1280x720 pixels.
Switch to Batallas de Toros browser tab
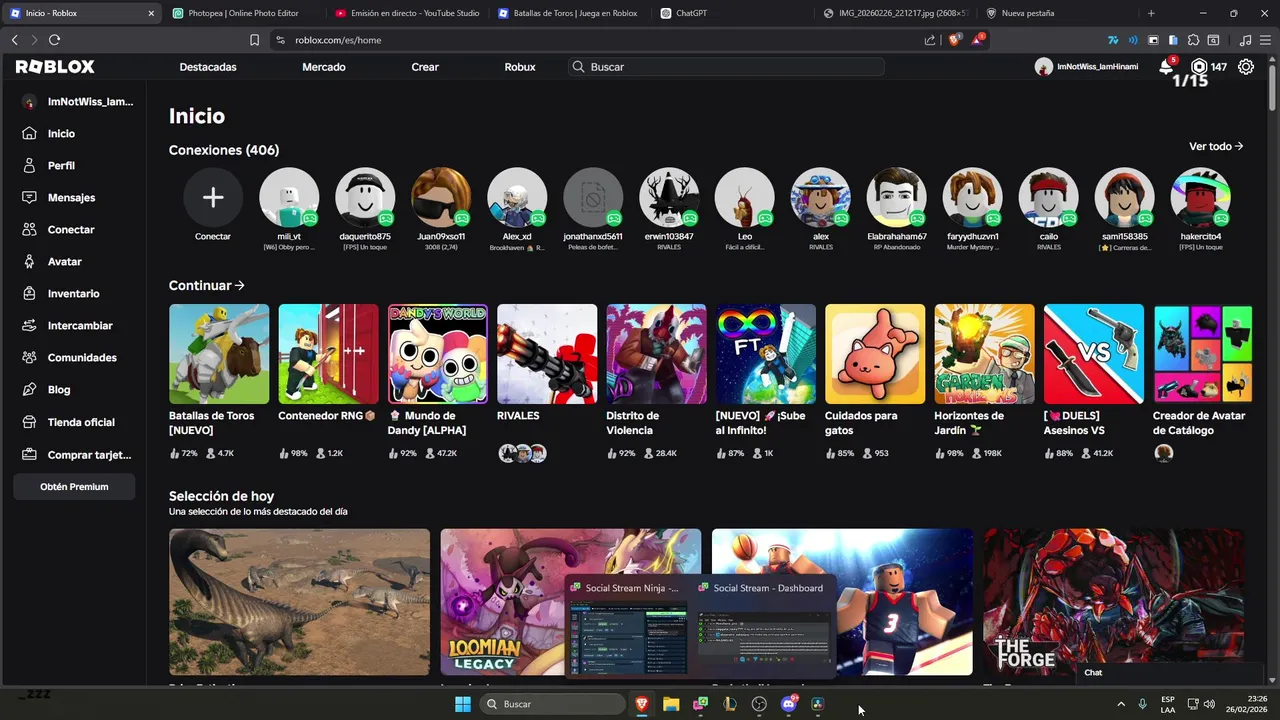(569, 13)
